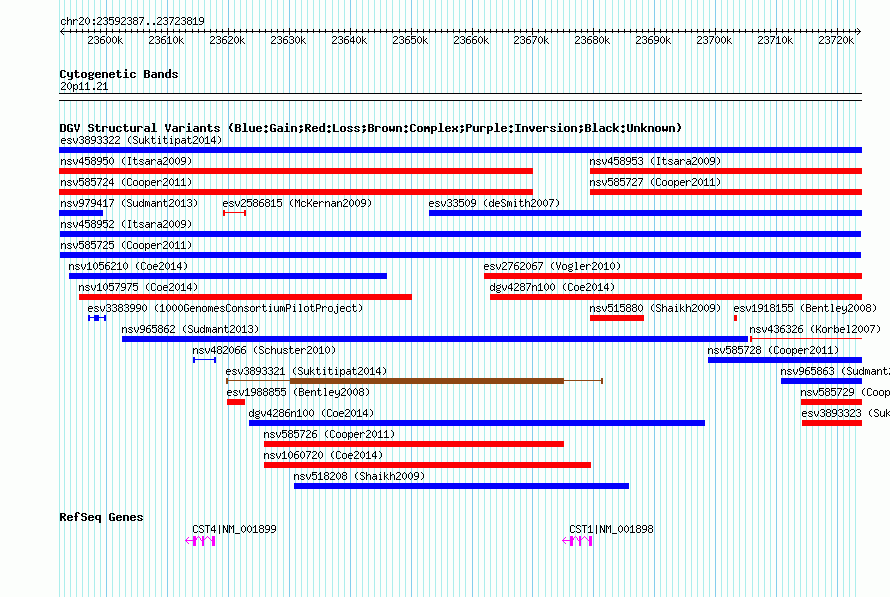Click the esv3893322 (Suktitipat2014) variant label
The image size is (890, 597).
[x=141, y=140]
